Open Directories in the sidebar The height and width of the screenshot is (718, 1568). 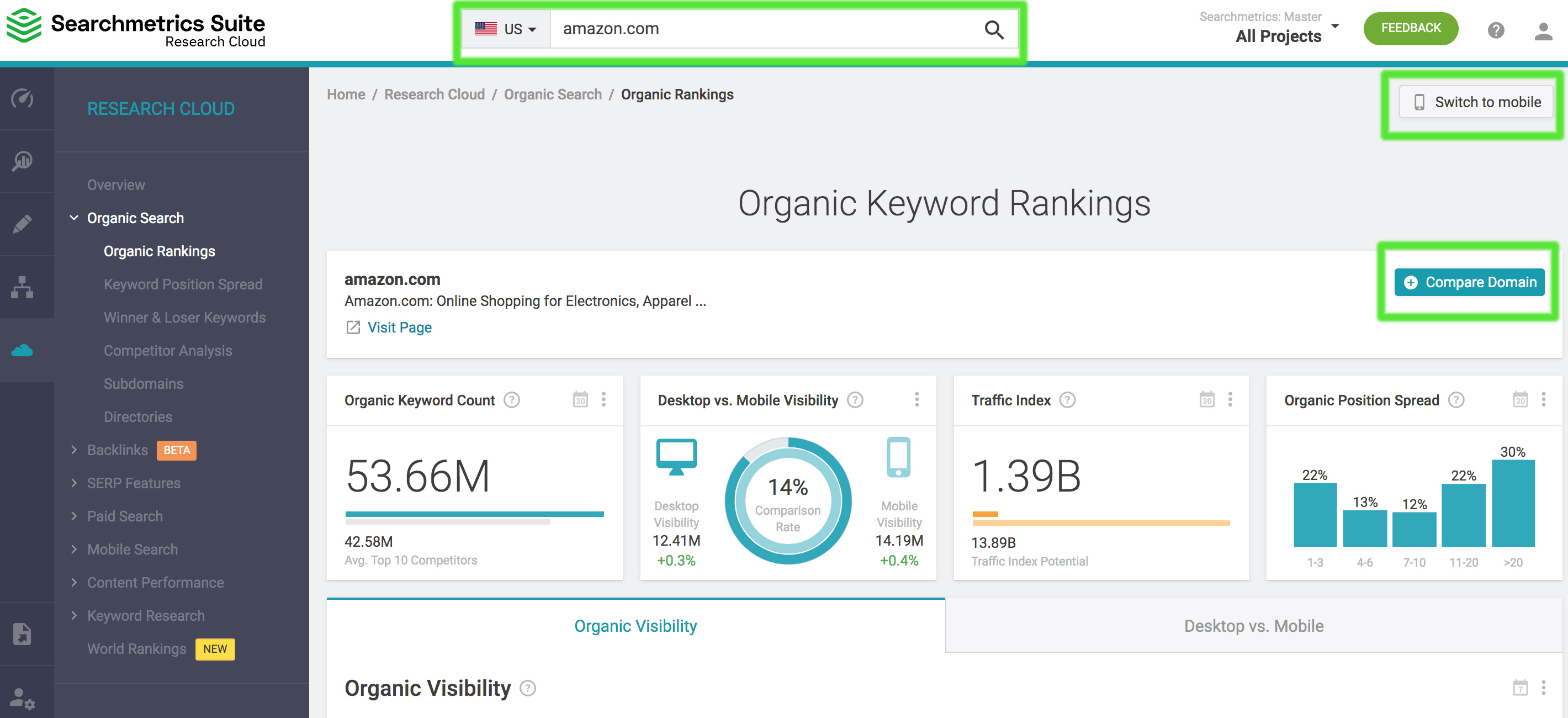137,417
